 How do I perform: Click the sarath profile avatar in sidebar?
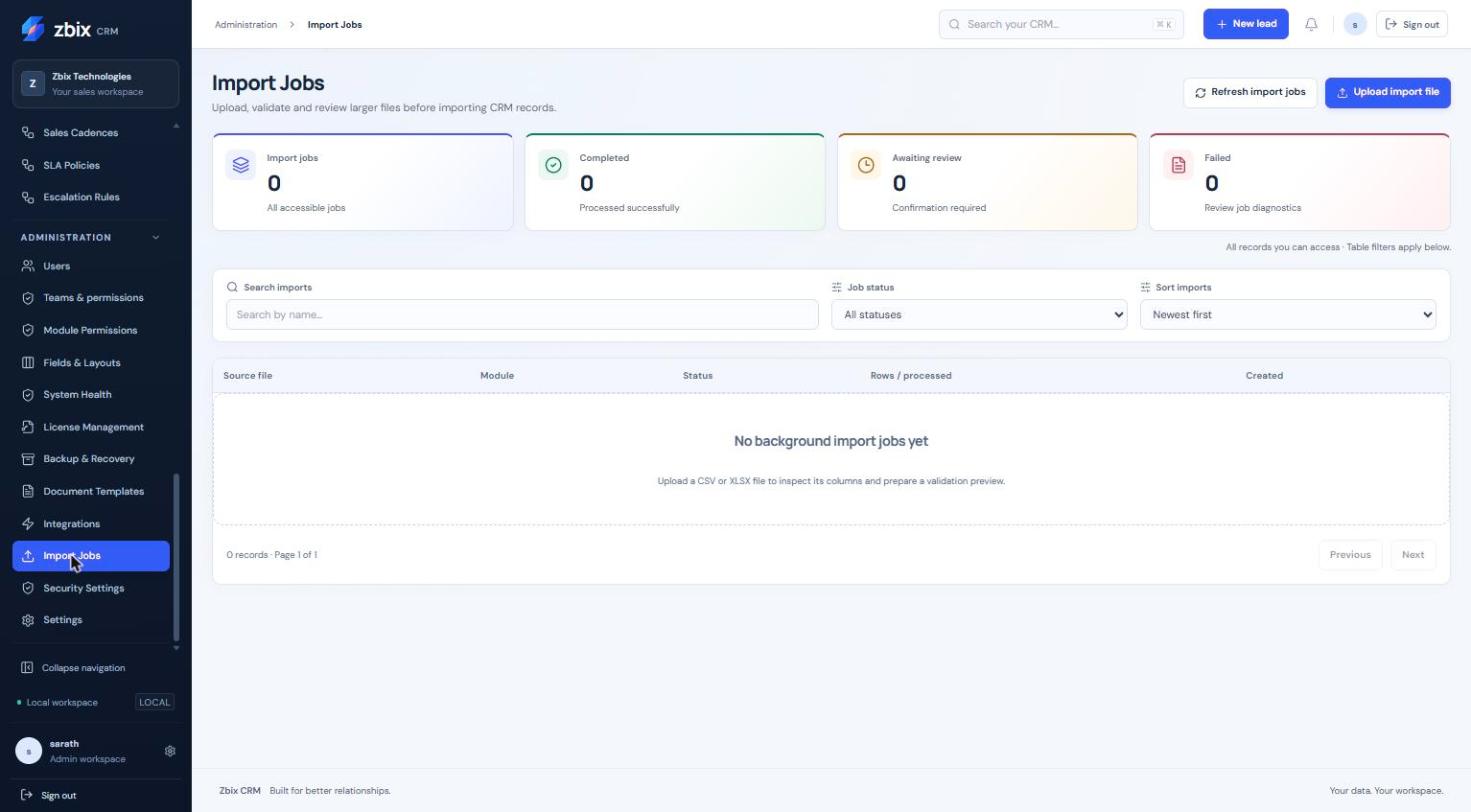[29, 751]
